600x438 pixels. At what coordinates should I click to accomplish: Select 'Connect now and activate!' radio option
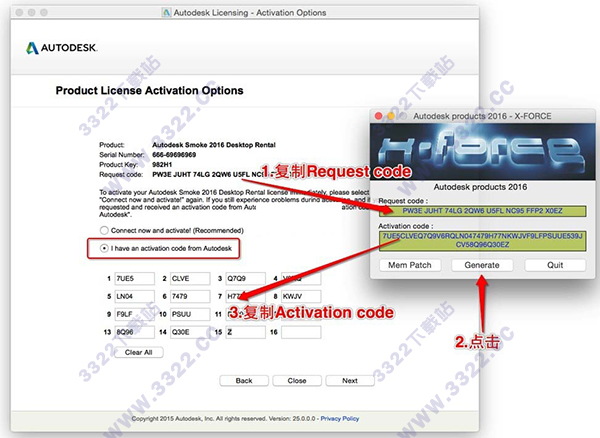[x=104, y=230]
